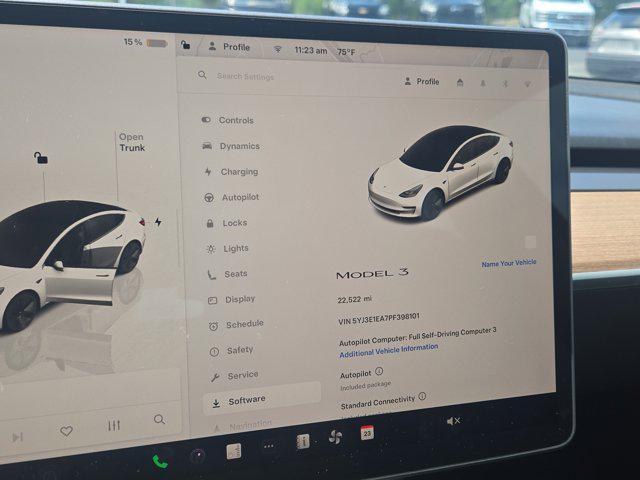Tap the Open Trunk label
This screenshot has width=640, height=480.
point(132,142)
